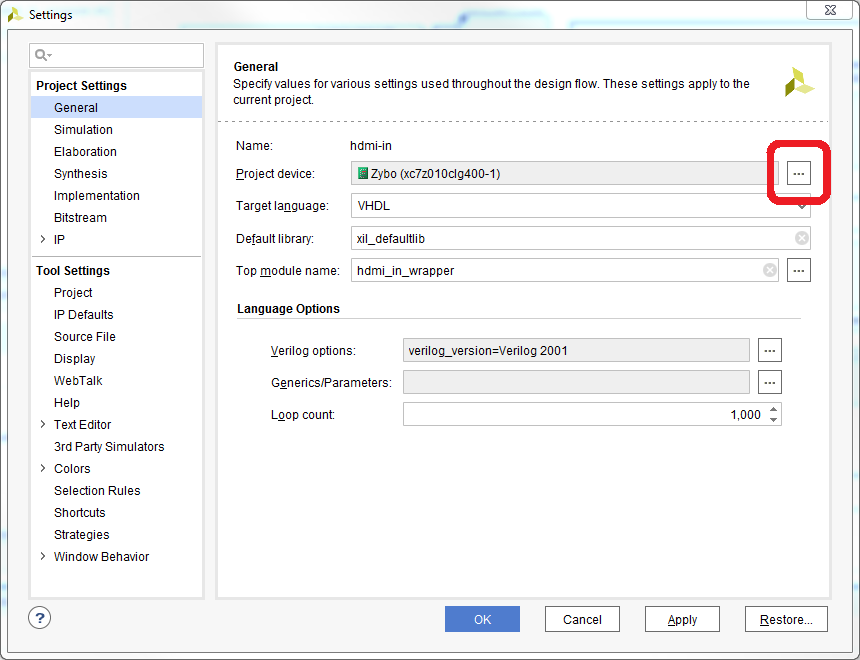Expand the Colors tree node

pos(43,468)
